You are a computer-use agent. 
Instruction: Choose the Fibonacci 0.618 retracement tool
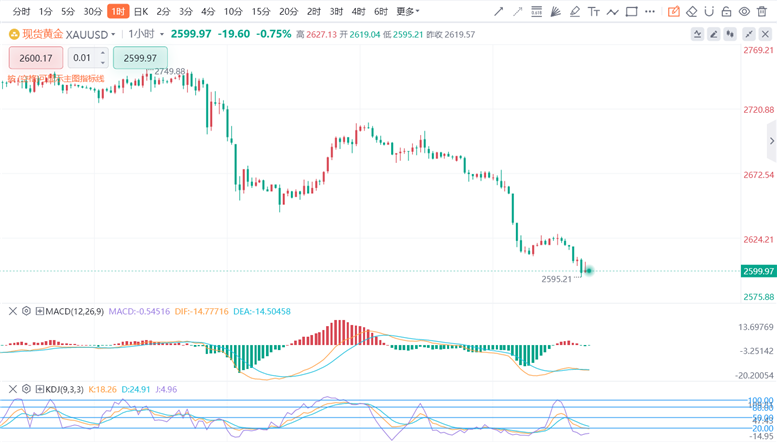pos(536,11)
